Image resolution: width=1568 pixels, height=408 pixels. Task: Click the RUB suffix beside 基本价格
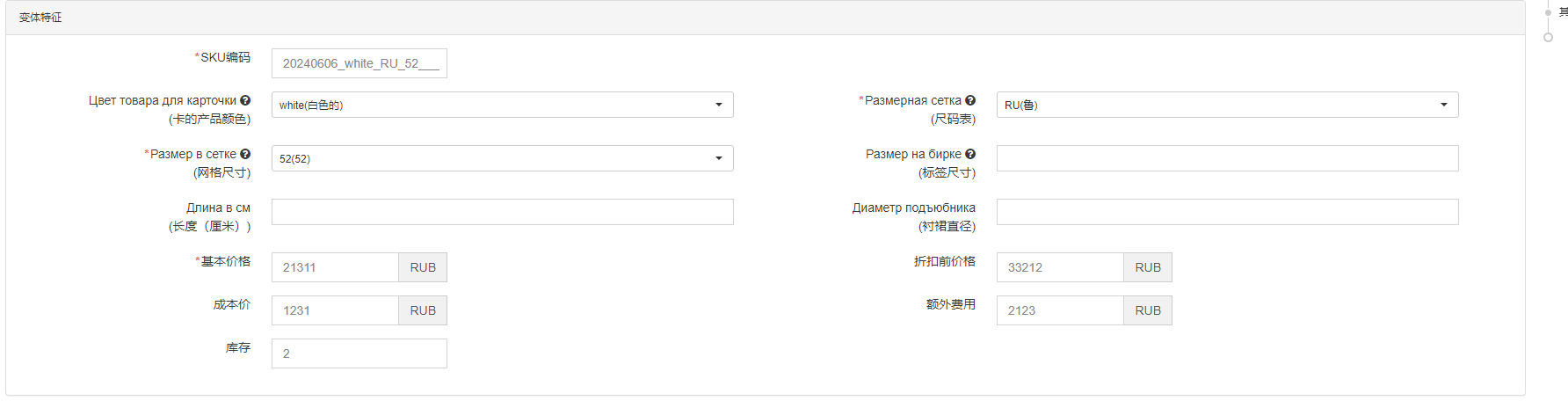click(423, 267)
